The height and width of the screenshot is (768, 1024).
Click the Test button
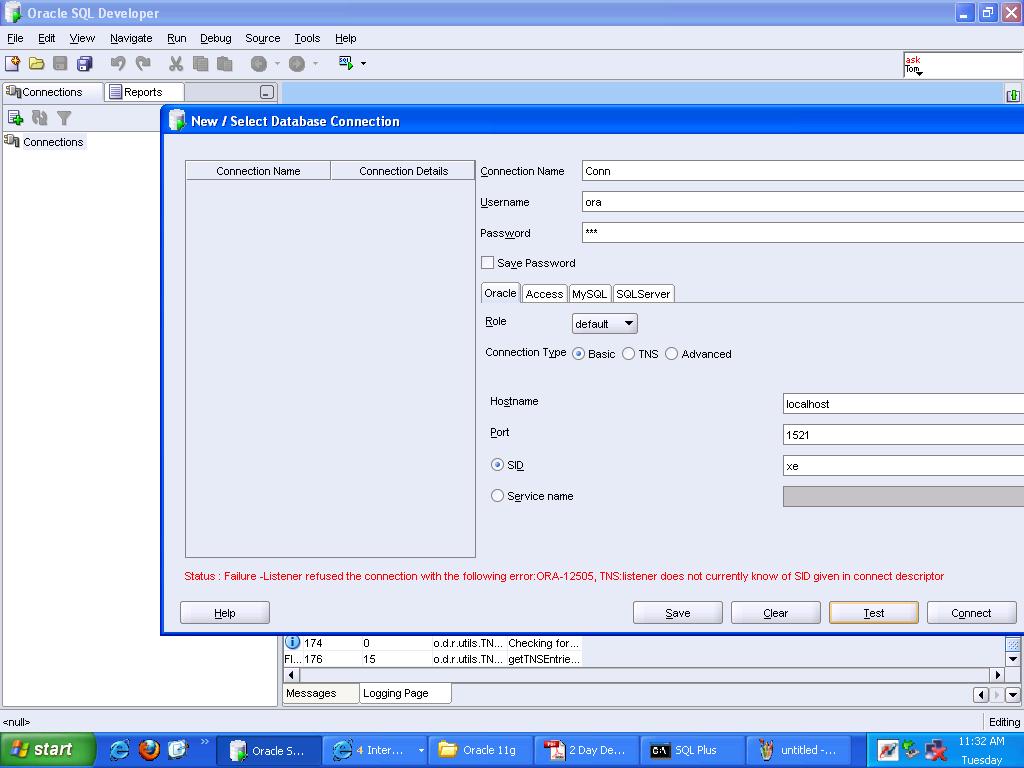[x=873, y=613]
